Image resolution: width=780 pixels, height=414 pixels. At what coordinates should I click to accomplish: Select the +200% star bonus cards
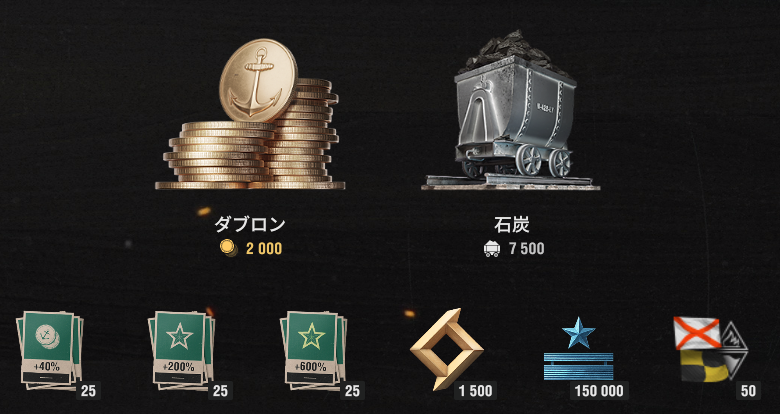pos(182,349)
